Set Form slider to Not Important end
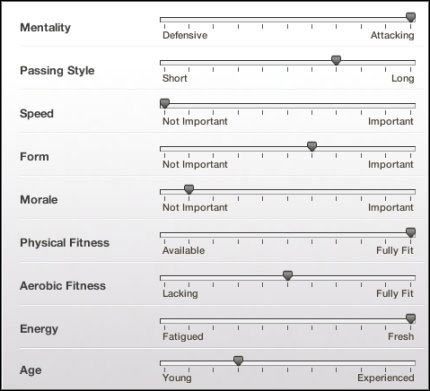This screenshot has width=430, height=391. (164, 149)
